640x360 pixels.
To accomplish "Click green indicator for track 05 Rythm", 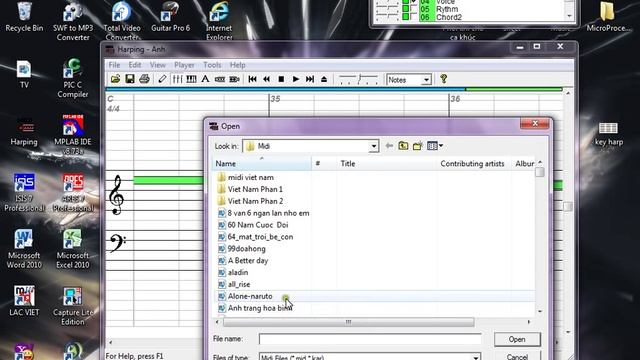I will (405, 9).
